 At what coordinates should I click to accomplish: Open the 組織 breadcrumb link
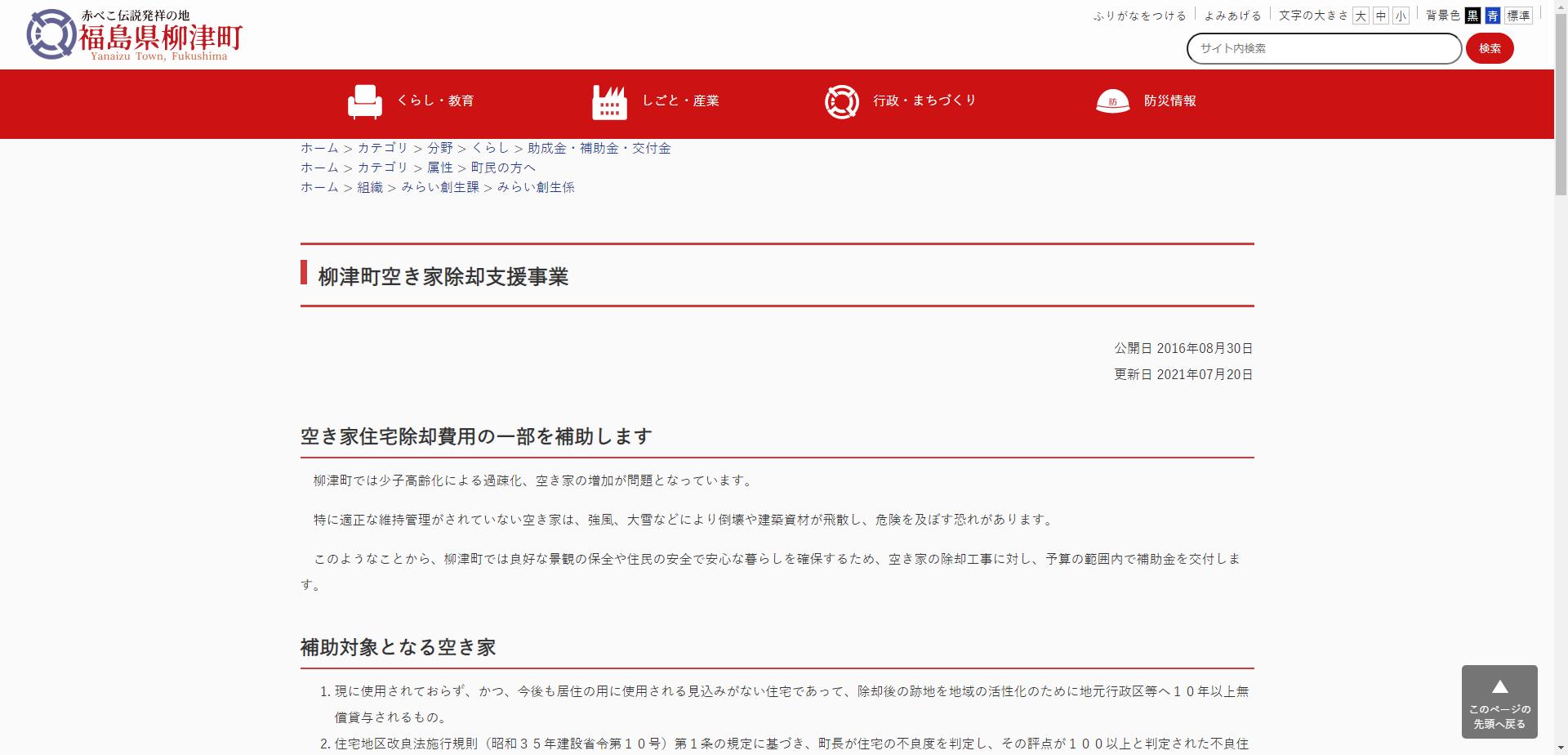(x=370, y=187)
